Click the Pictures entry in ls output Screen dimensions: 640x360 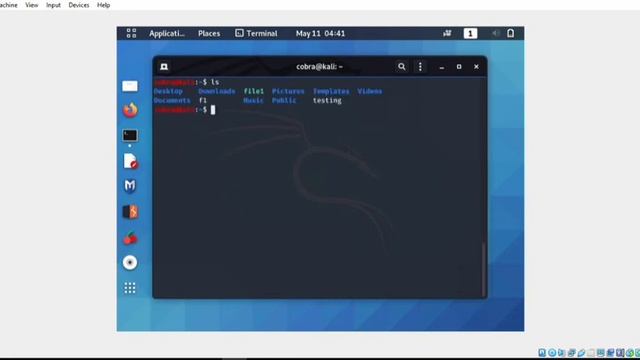(x=288, y=91)
